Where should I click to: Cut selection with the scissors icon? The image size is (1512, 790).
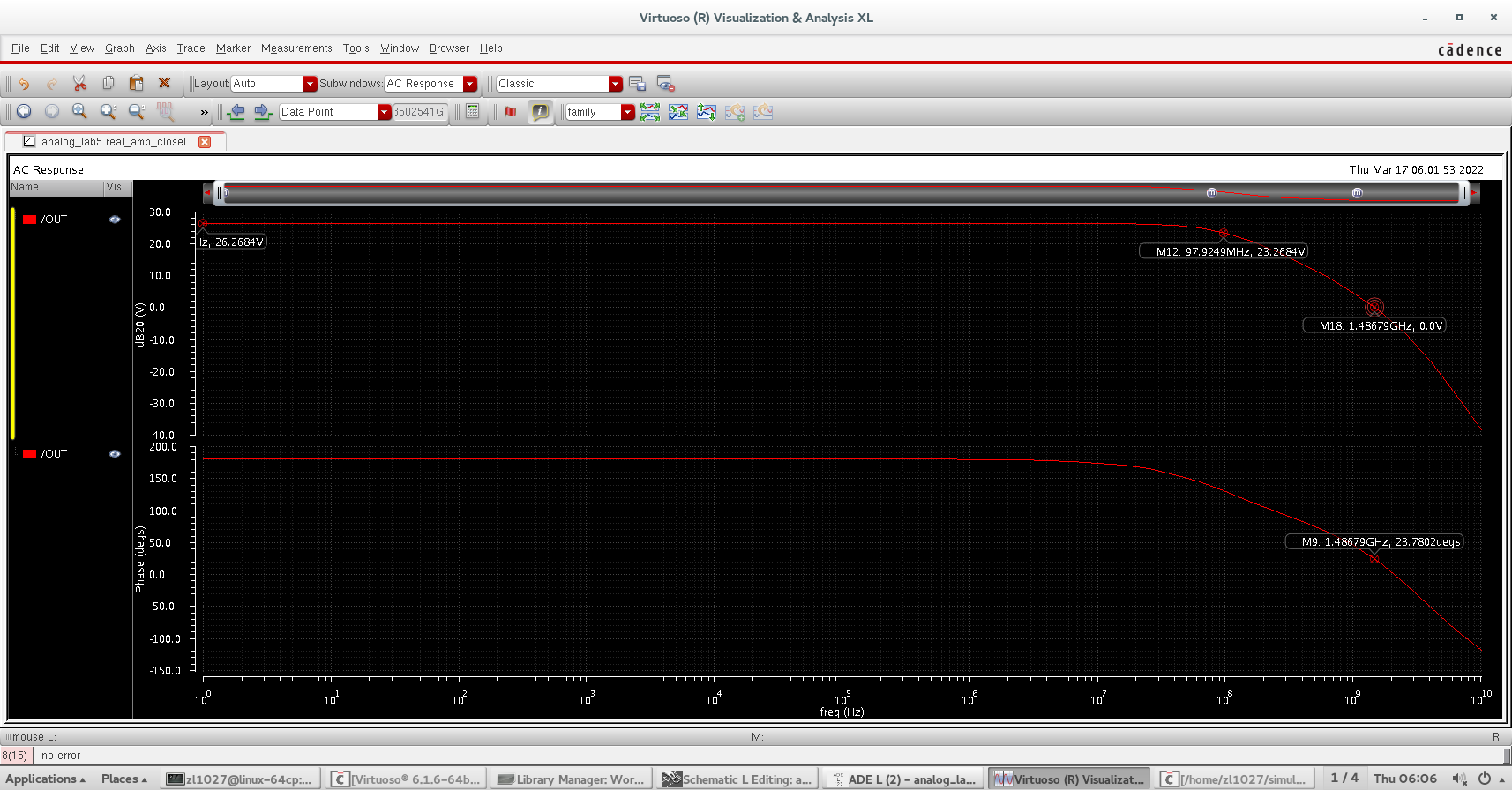[80, 84]
